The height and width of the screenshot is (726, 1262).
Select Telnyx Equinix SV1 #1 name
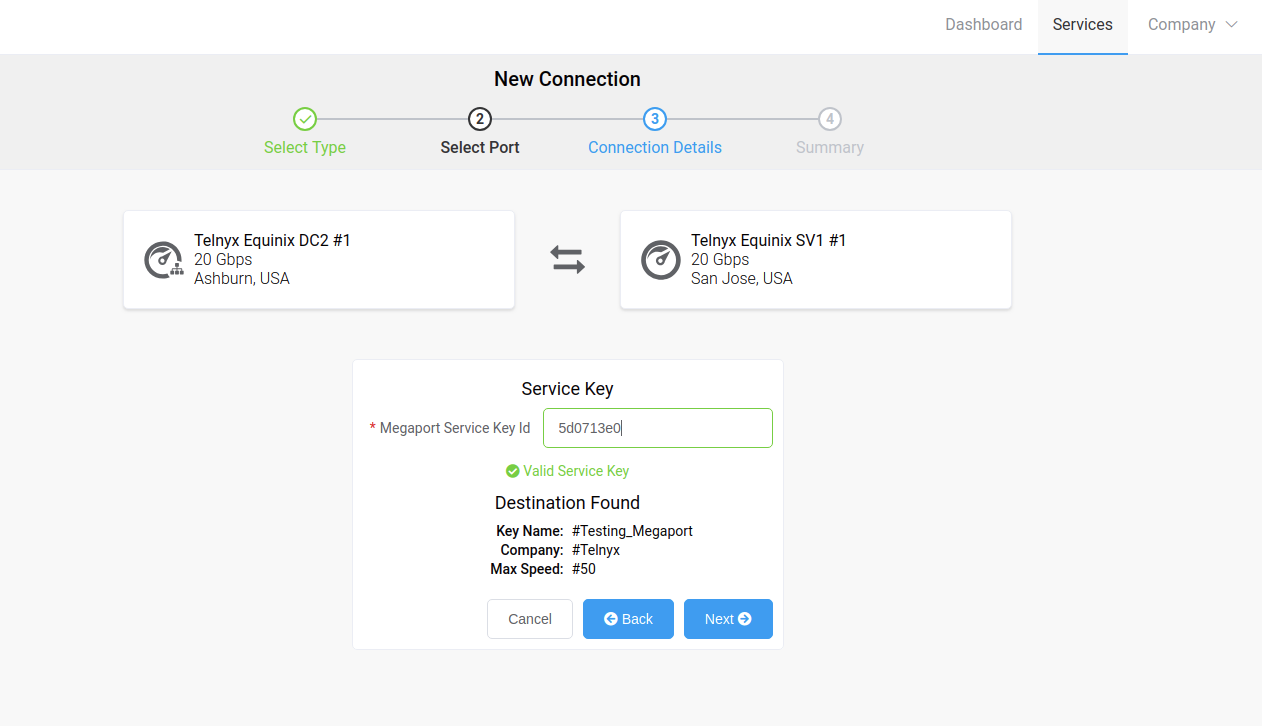(x=769, y=240)
